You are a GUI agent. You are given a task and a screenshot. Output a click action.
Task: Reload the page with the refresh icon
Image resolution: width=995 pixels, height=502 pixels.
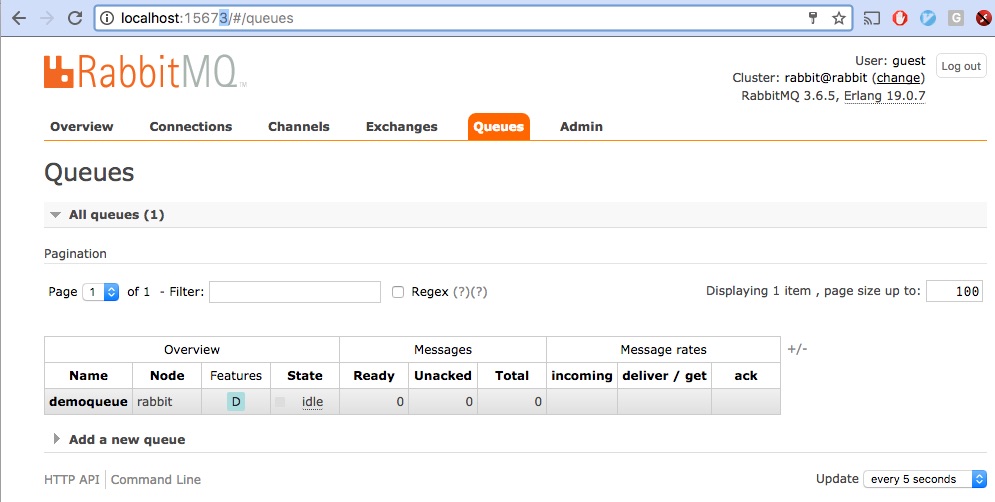tap(75, 18)
